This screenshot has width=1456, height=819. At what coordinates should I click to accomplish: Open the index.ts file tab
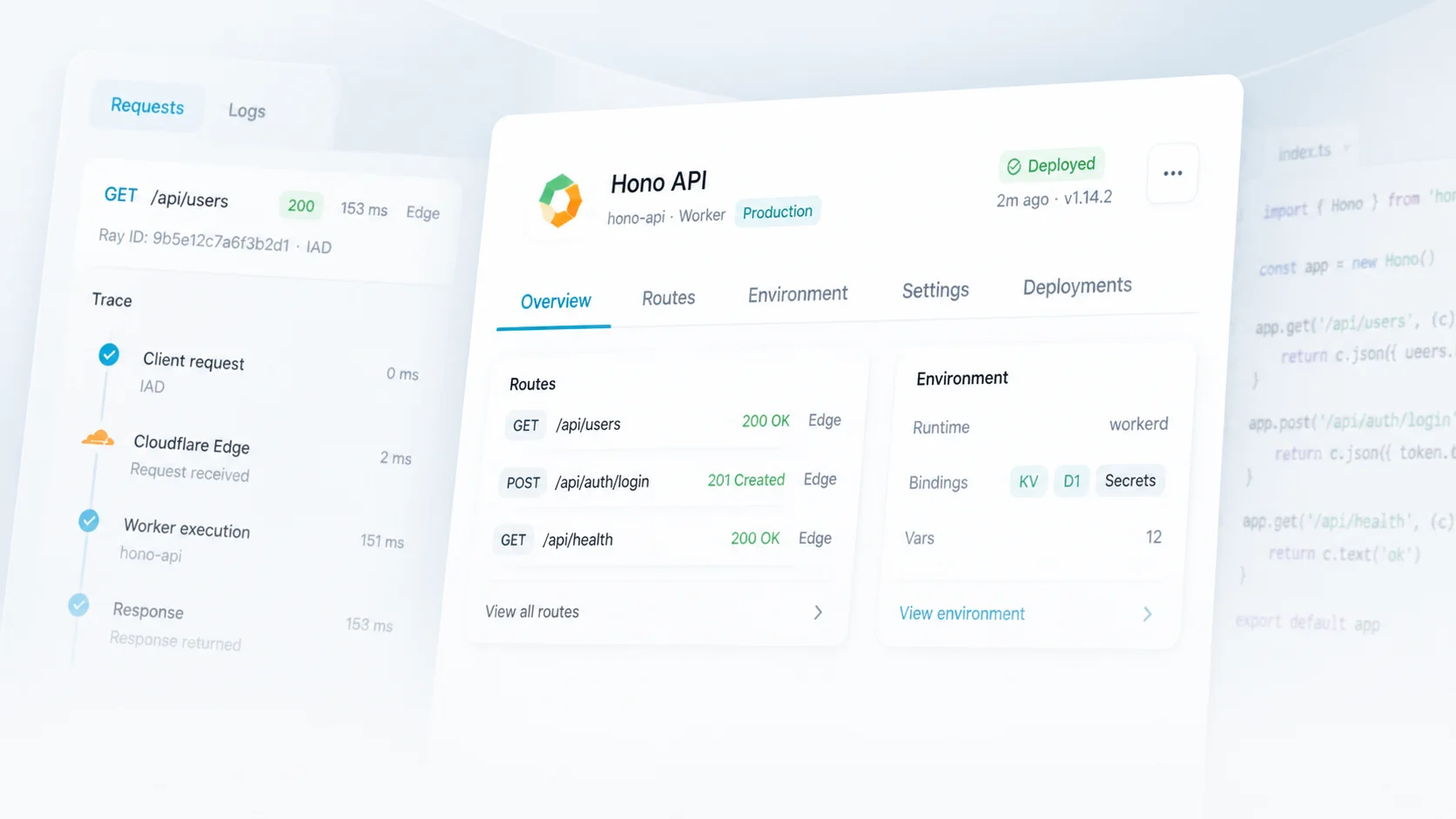[x=1304, y=152]
